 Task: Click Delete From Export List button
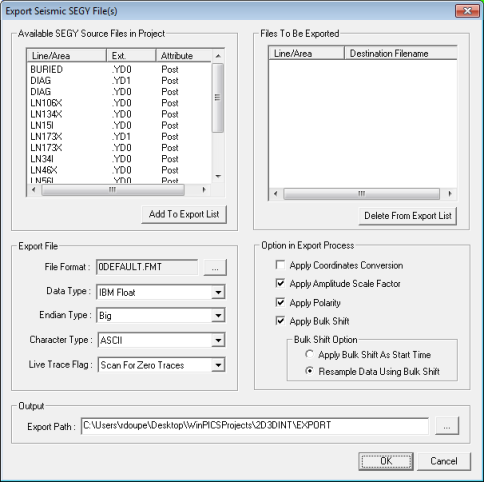tap(408, 216)
